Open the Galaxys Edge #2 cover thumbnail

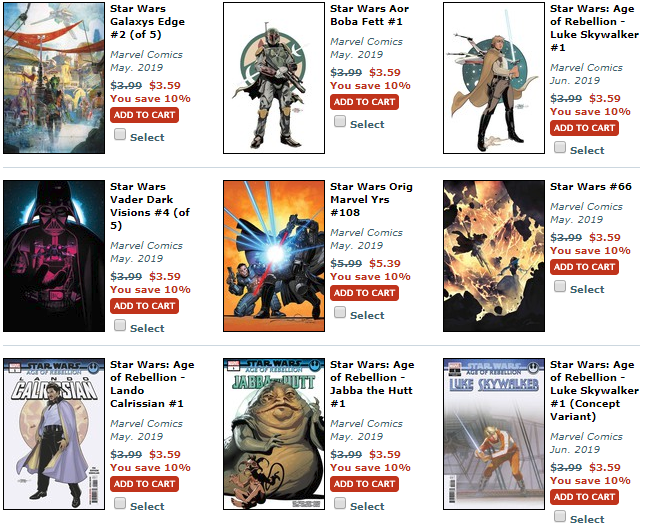click(54, 78)
